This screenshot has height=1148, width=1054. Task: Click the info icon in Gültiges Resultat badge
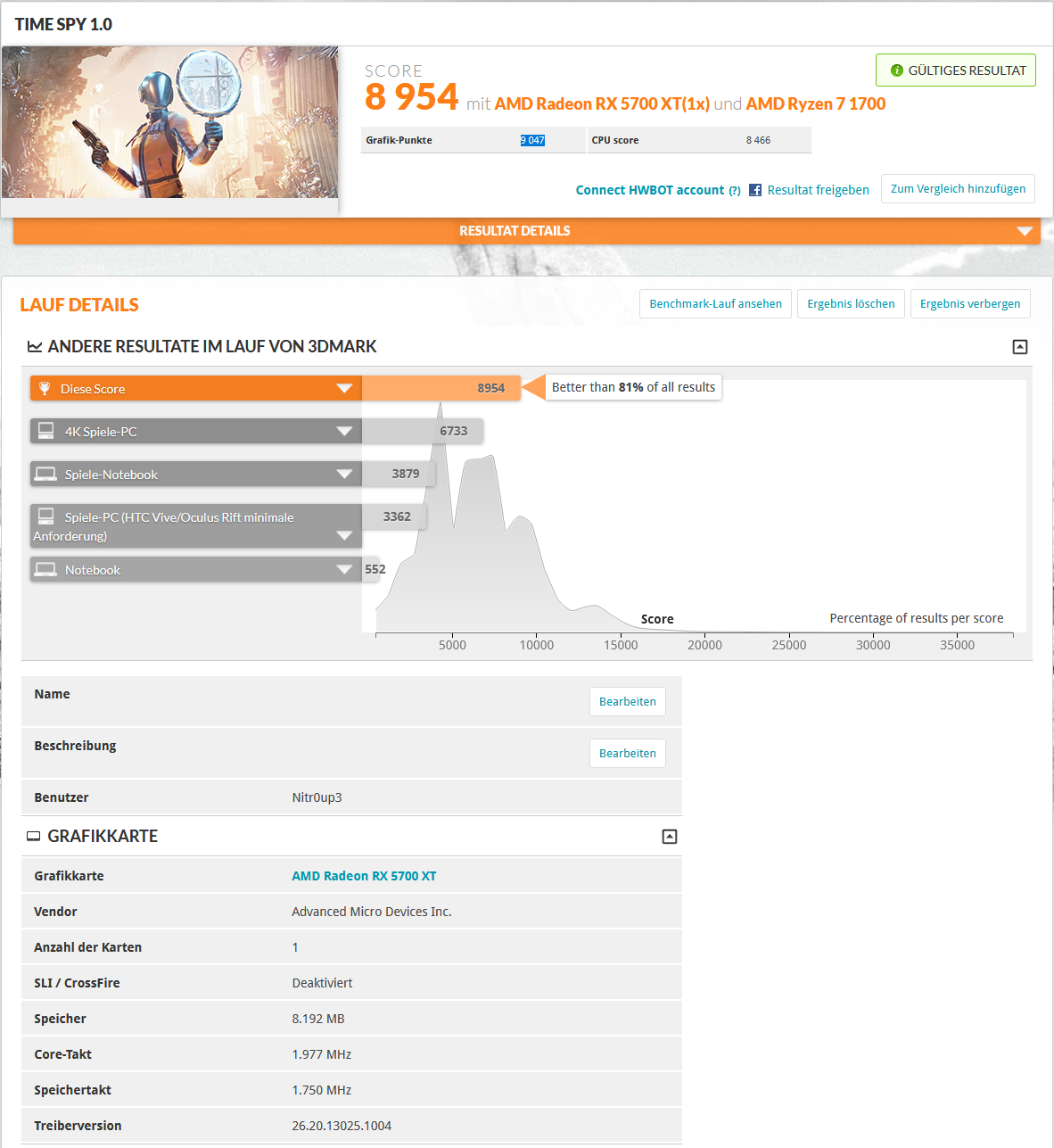click(897, 70)
